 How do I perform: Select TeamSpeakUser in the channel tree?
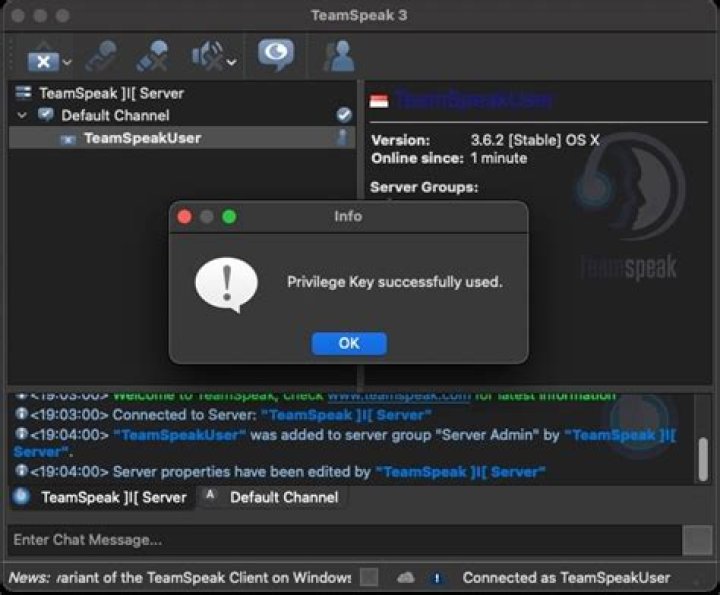(x=182, y=138)
